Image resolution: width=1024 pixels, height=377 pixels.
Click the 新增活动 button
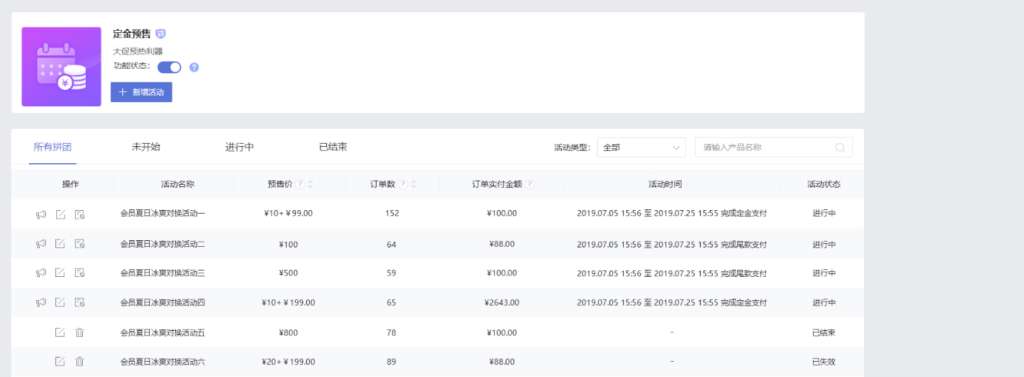click(x=141, y=92)
